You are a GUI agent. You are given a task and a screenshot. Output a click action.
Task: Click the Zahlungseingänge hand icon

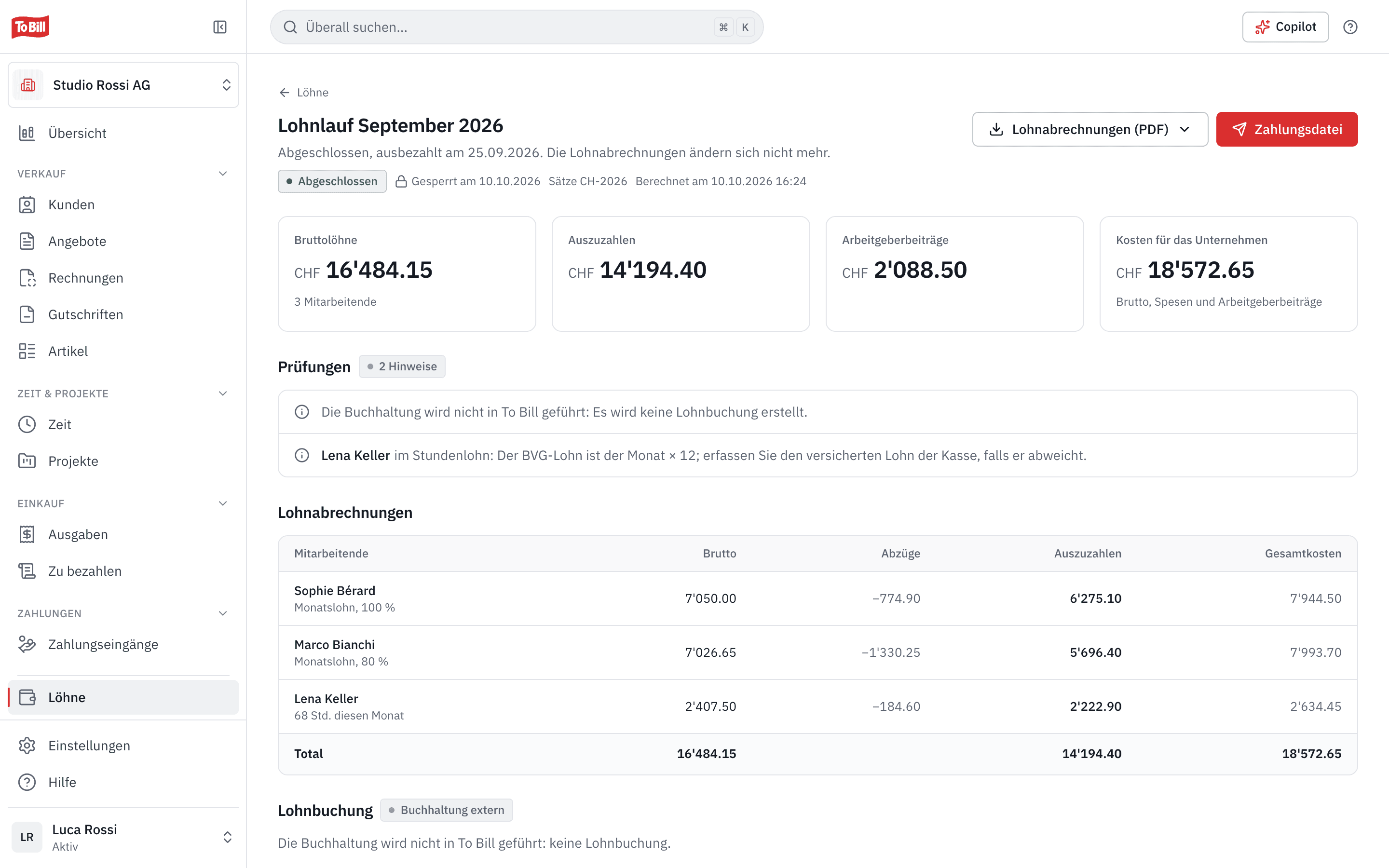[27, 644]
